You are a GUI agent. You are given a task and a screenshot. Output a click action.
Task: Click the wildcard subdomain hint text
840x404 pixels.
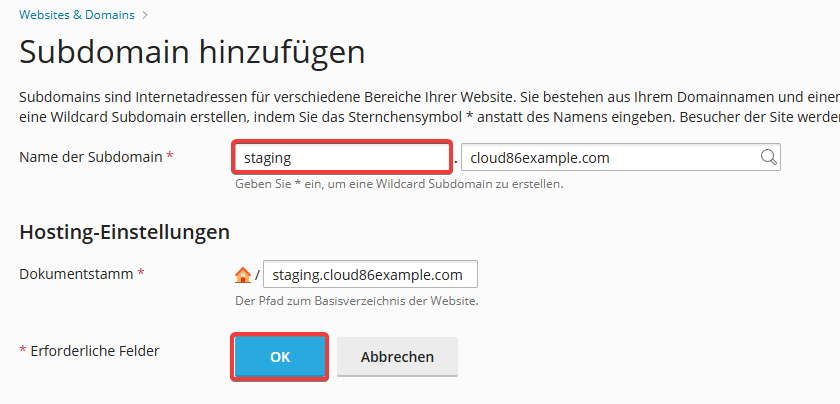tap(399, 184)
